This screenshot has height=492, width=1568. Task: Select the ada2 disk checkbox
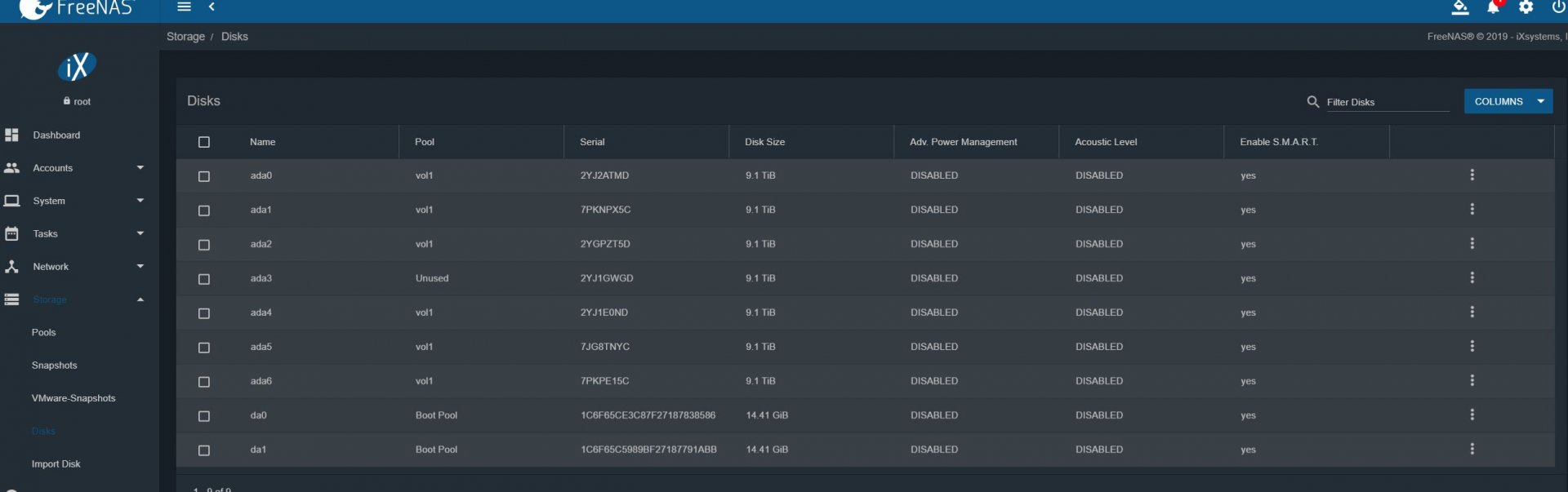coord(204,245)
